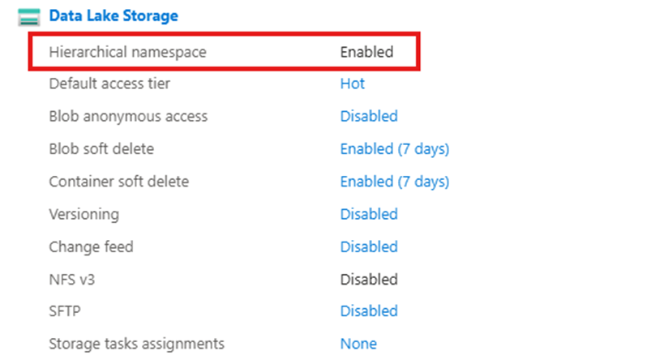Select the NFS v3 Disabled value
This screenshot has height=364, width=657.
(369, 279)
